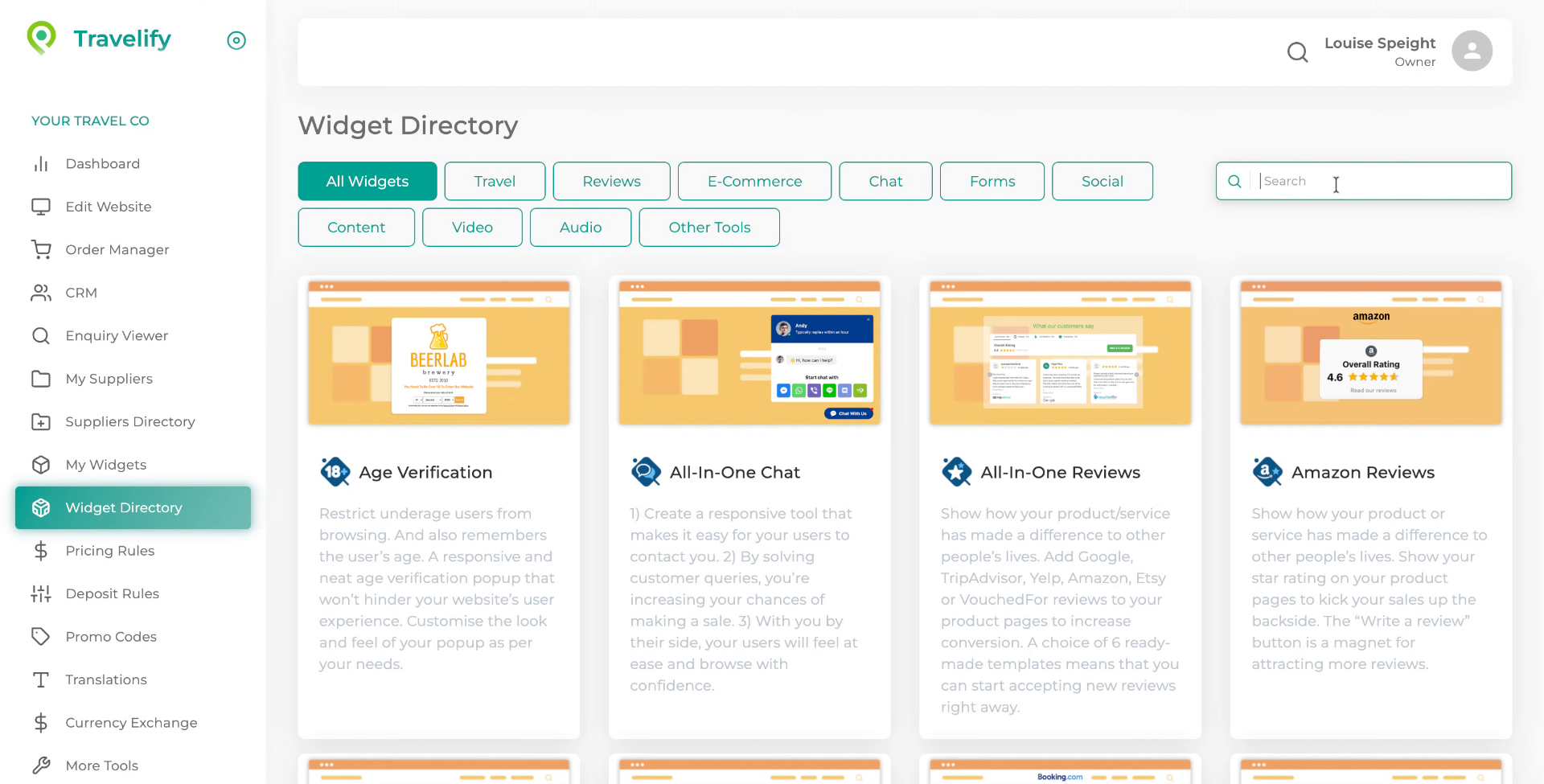Click the Amazon Reviews widget icon
Screen dimensions: 1544x784
(1267, 472)
